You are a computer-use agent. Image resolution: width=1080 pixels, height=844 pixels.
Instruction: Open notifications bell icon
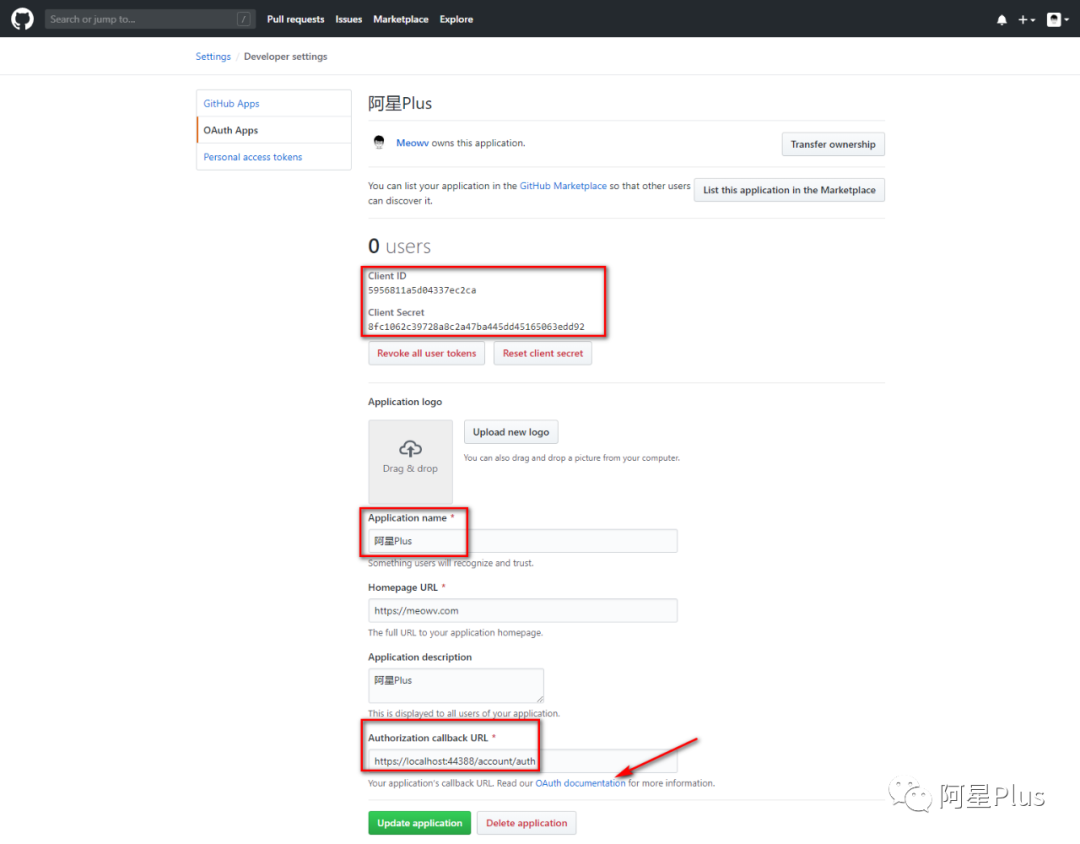(x=1001, y=19)
